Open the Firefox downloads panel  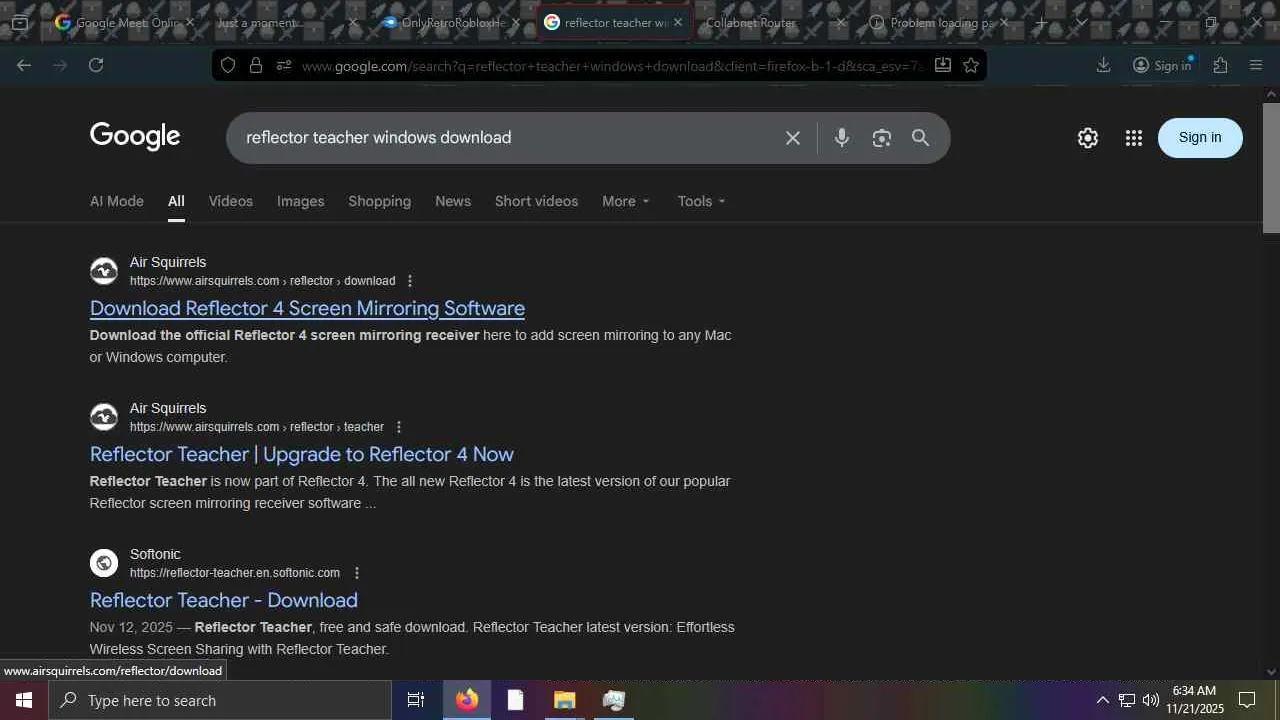pyautogui.click(x=1103, y=65)
